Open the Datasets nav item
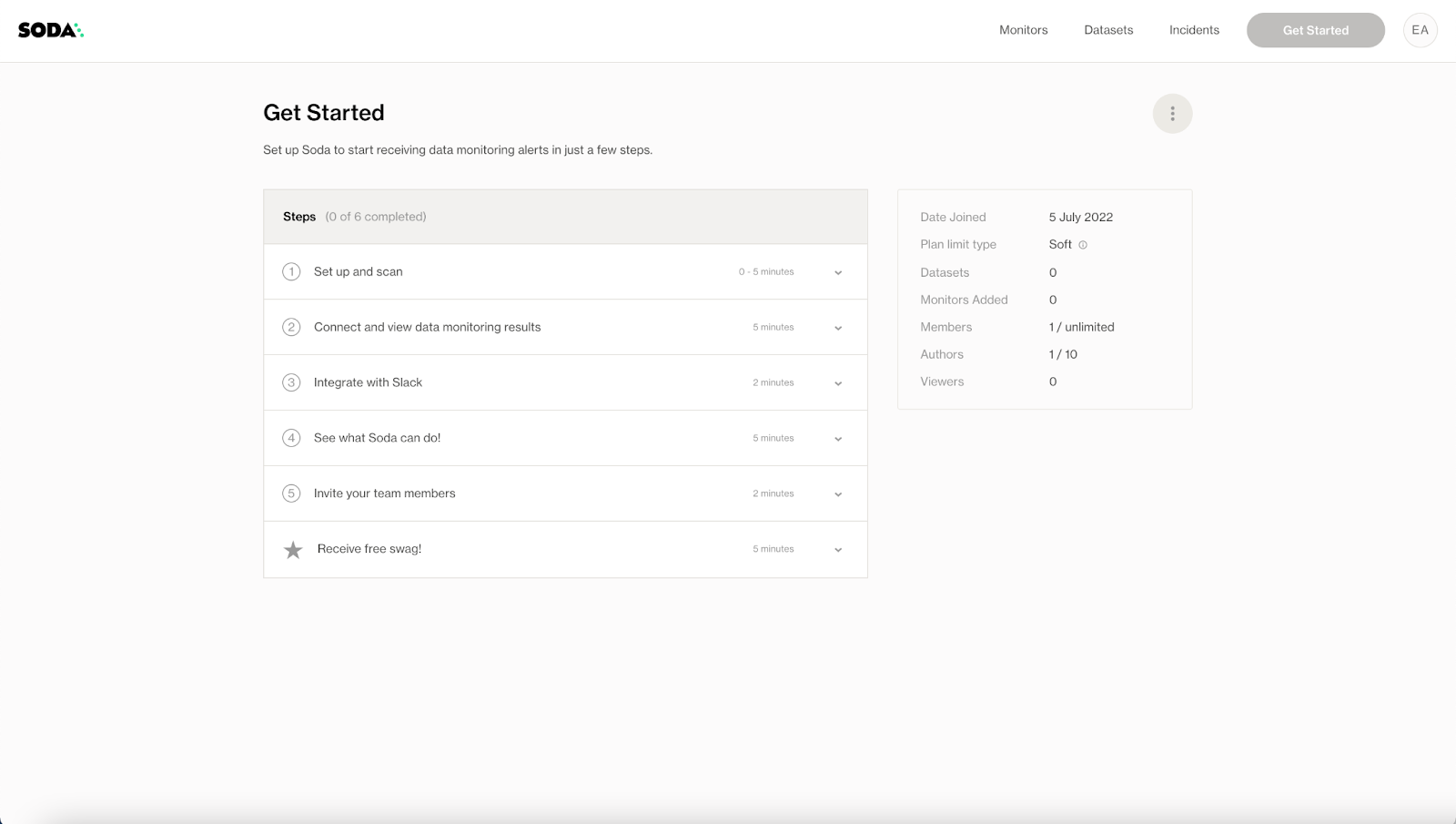 coord(1108,30)
